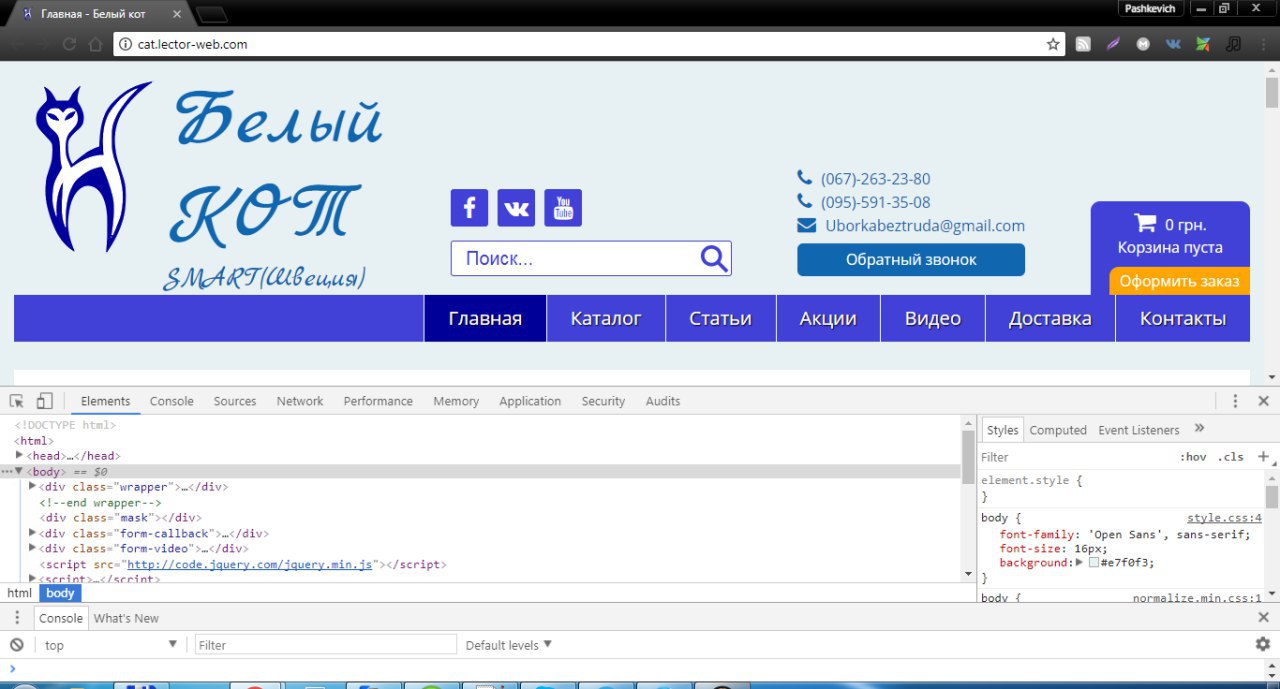The image size is (1280, 689).
Task: Go to browser home page
Action: point(95,44)
